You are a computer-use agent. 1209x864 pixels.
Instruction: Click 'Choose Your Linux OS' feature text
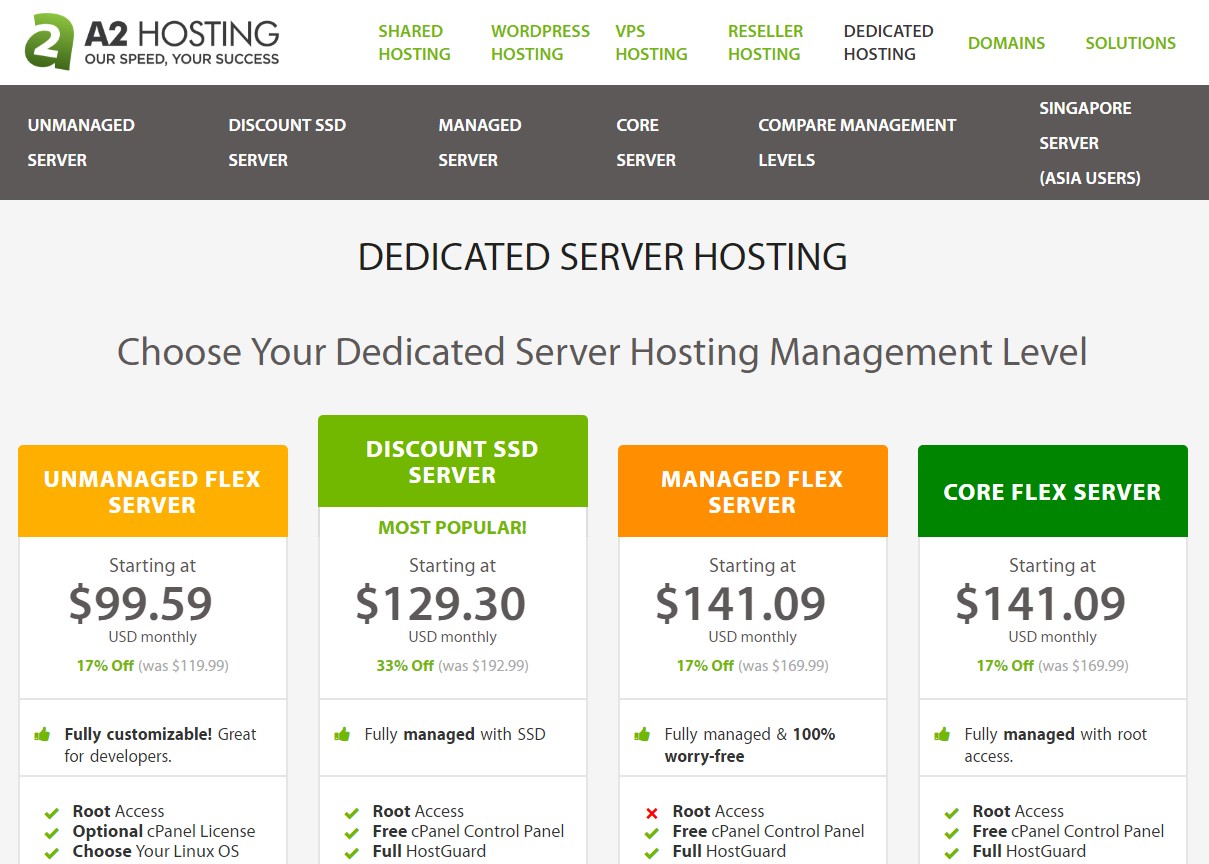[x=156, y=852]
